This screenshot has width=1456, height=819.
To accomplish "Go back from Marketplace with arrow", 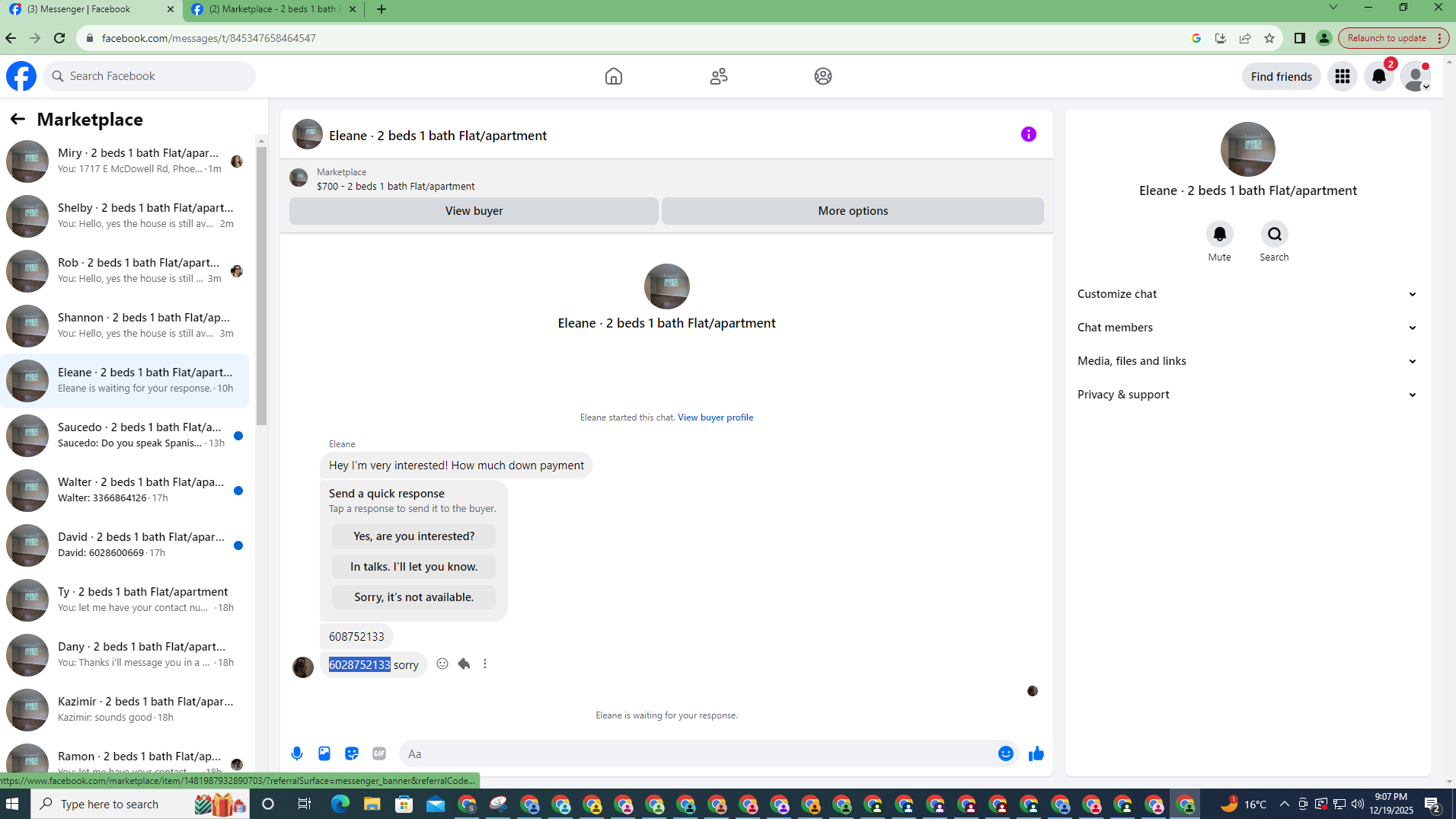I will pyautogui.click(x=18, y=119).
